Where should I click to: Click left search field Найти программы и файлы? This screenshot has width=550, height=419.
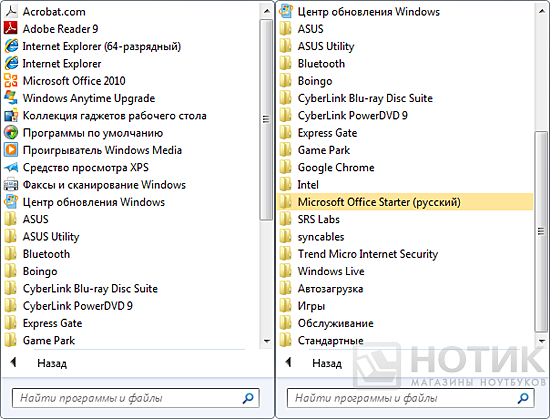pos(136,398)
